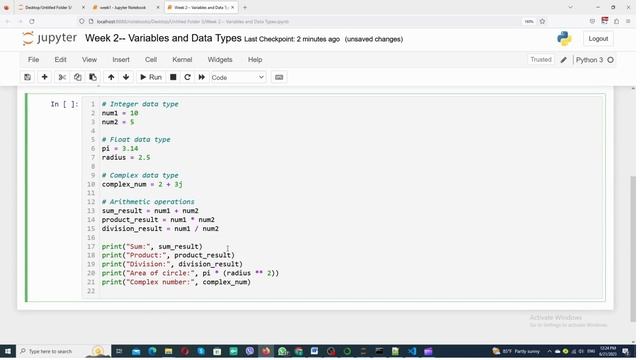Switch to week1 - Jupyter Notebook tab
Viewport: 640px width, 360px height.
122,7
